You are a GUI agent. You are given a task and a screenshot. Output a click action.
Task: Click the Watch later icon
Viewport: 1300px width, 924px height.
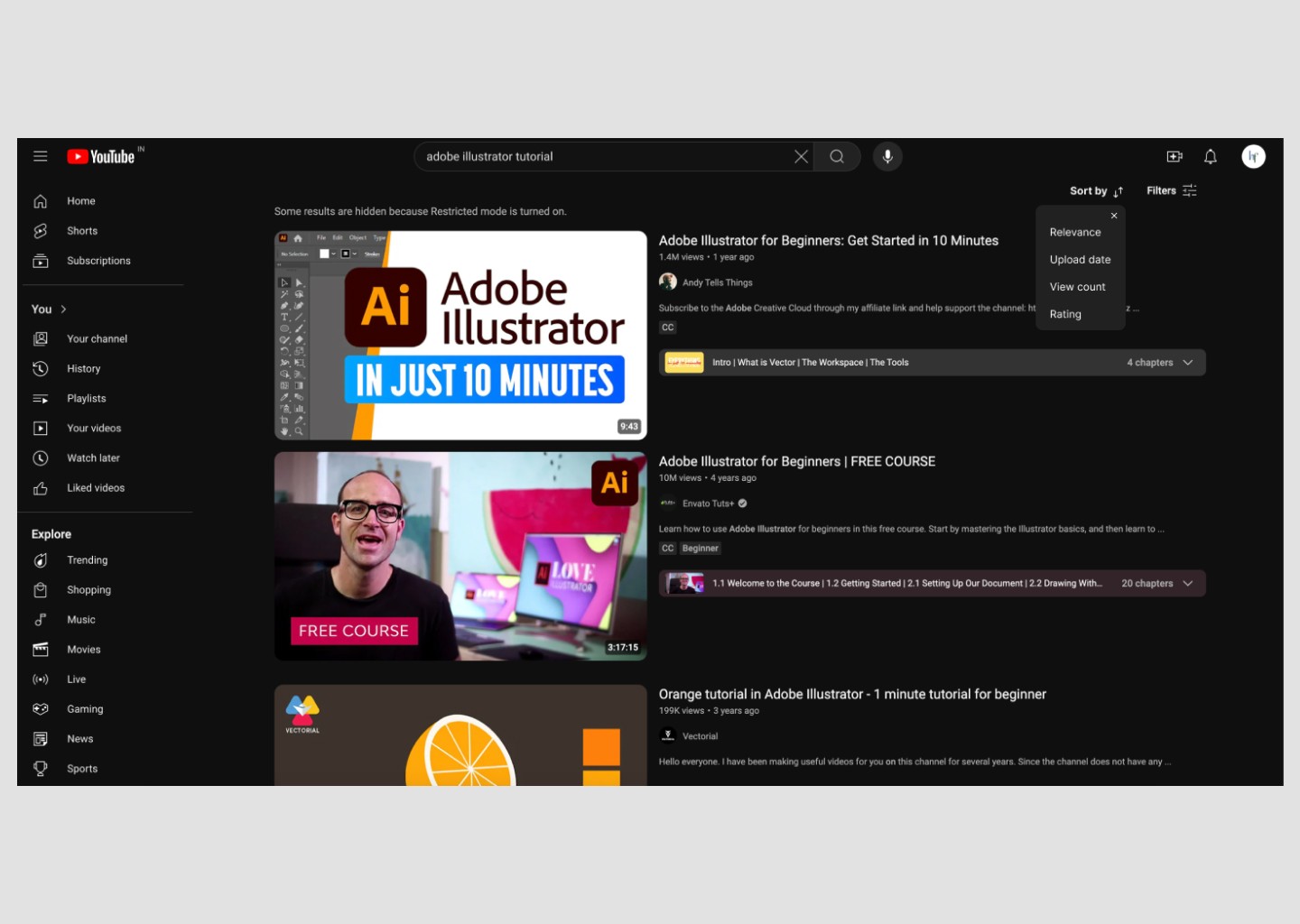41,457
